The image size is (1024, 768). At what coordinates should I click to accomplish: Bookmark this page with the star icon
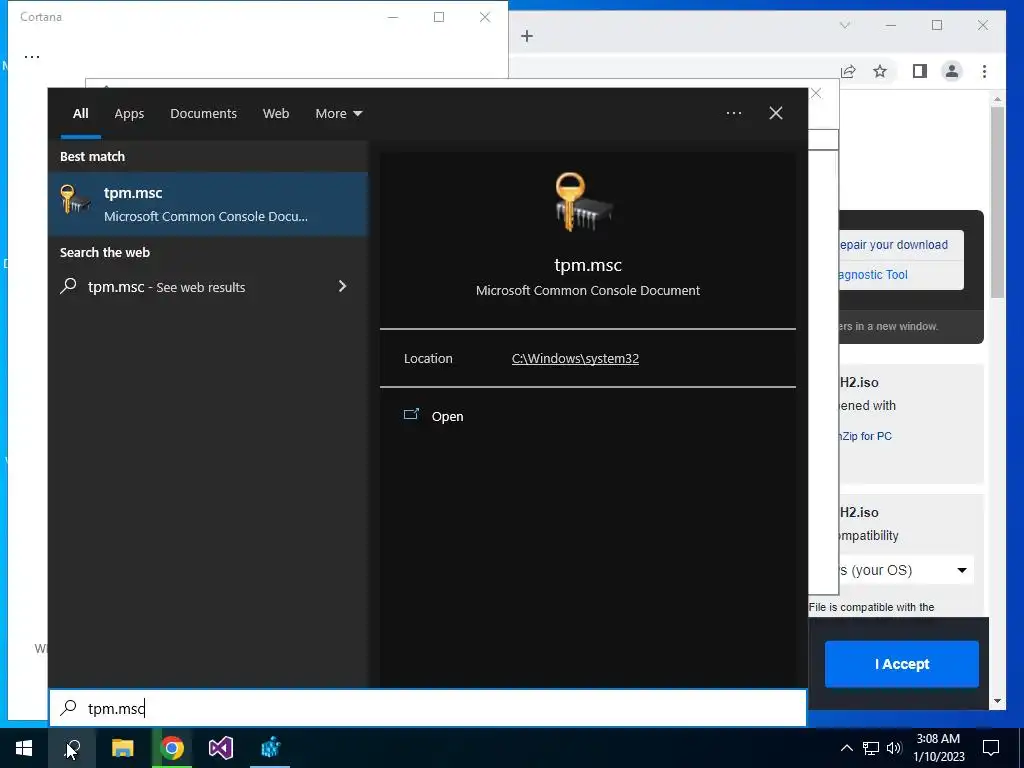tap(880, 71)
